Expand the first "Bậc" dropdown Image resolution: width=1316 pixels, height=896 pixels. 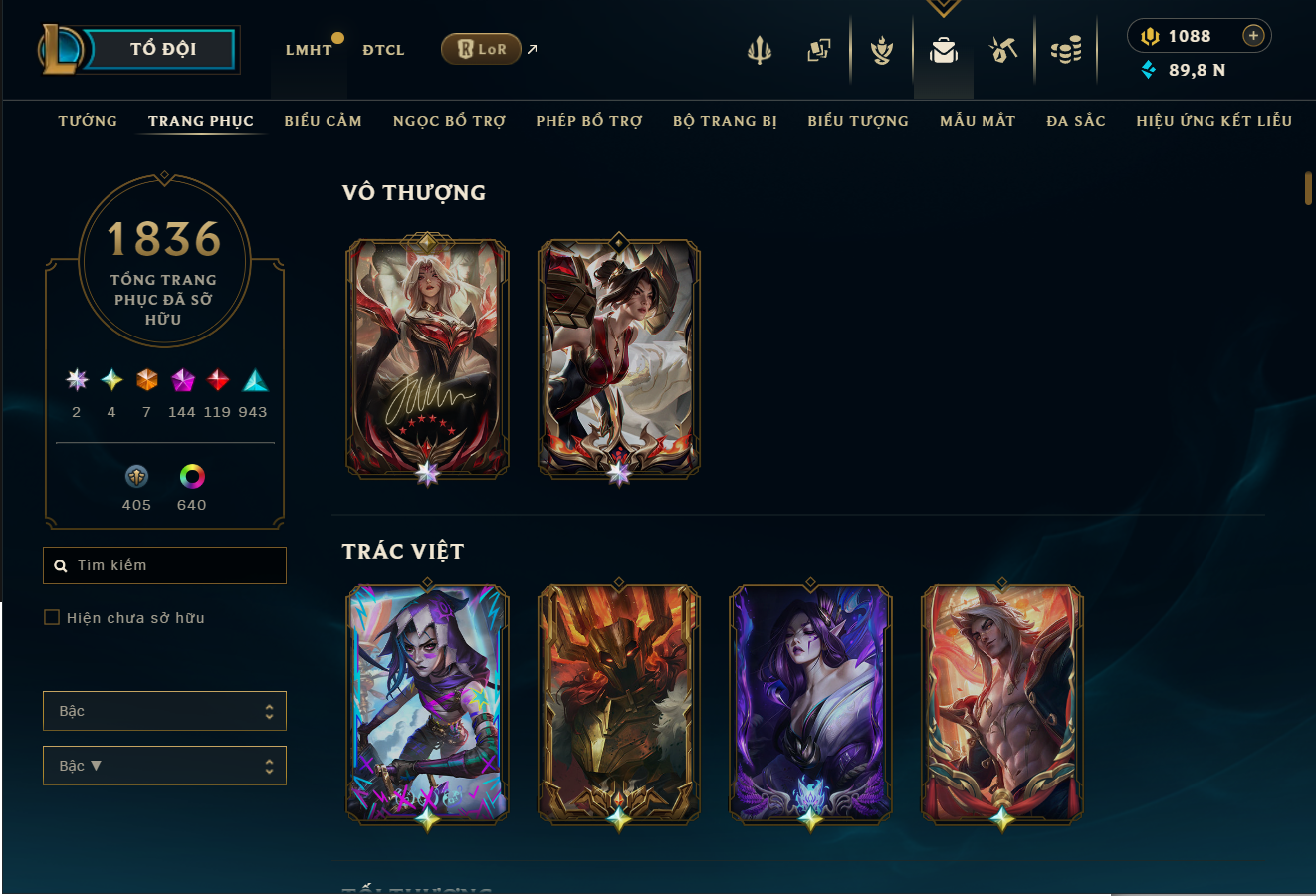point(164,711)
